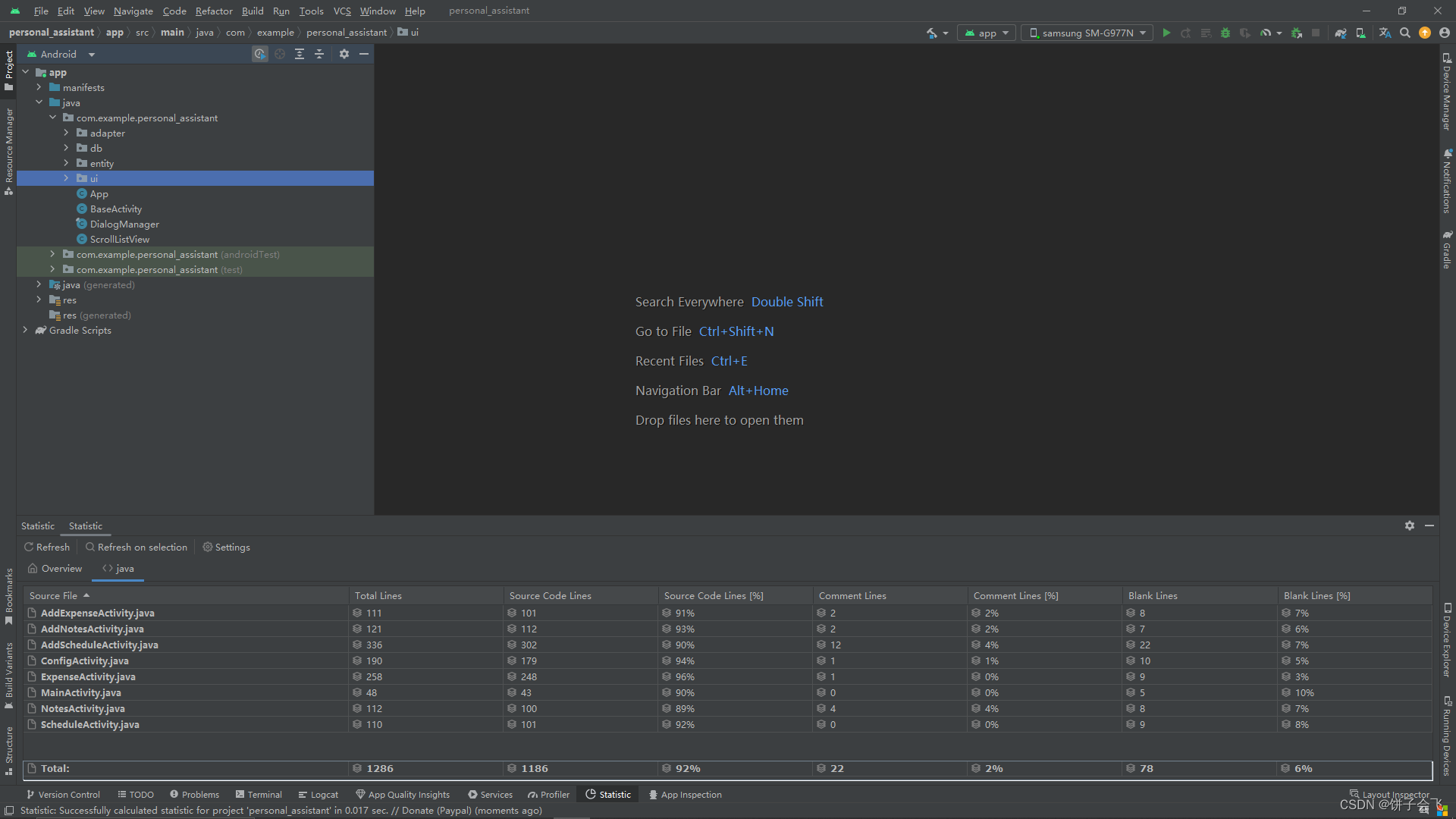Switch to the Overview tab in Statistic
Viewport: 1456px width, 819px height.
pyautogui.click(x=55, y=568)
